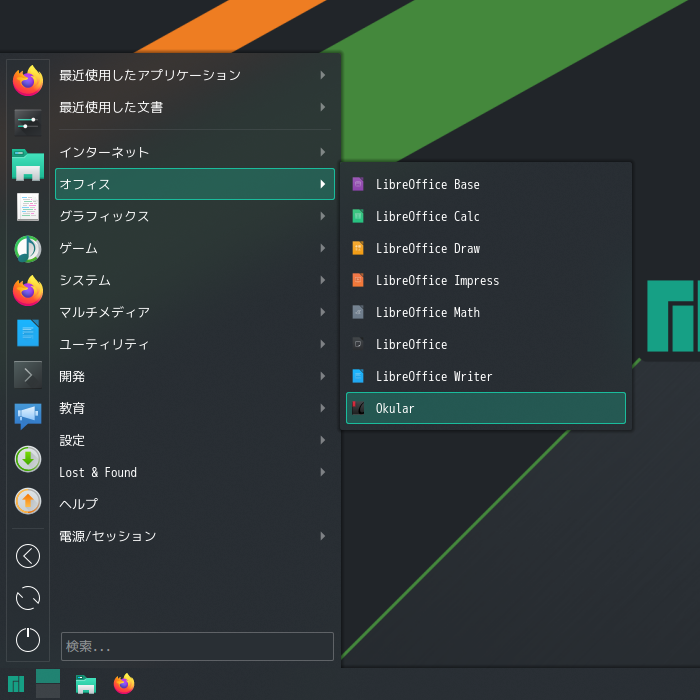Expand システム submenu arrow

point(322,280)
